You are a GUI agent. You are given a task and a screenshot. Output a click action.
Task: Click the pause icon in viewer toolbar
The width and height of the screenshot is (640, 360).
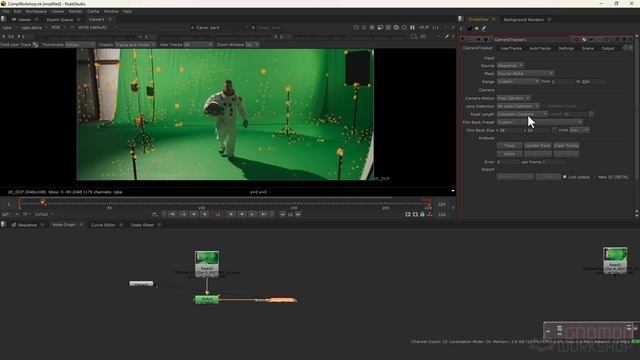412,27
